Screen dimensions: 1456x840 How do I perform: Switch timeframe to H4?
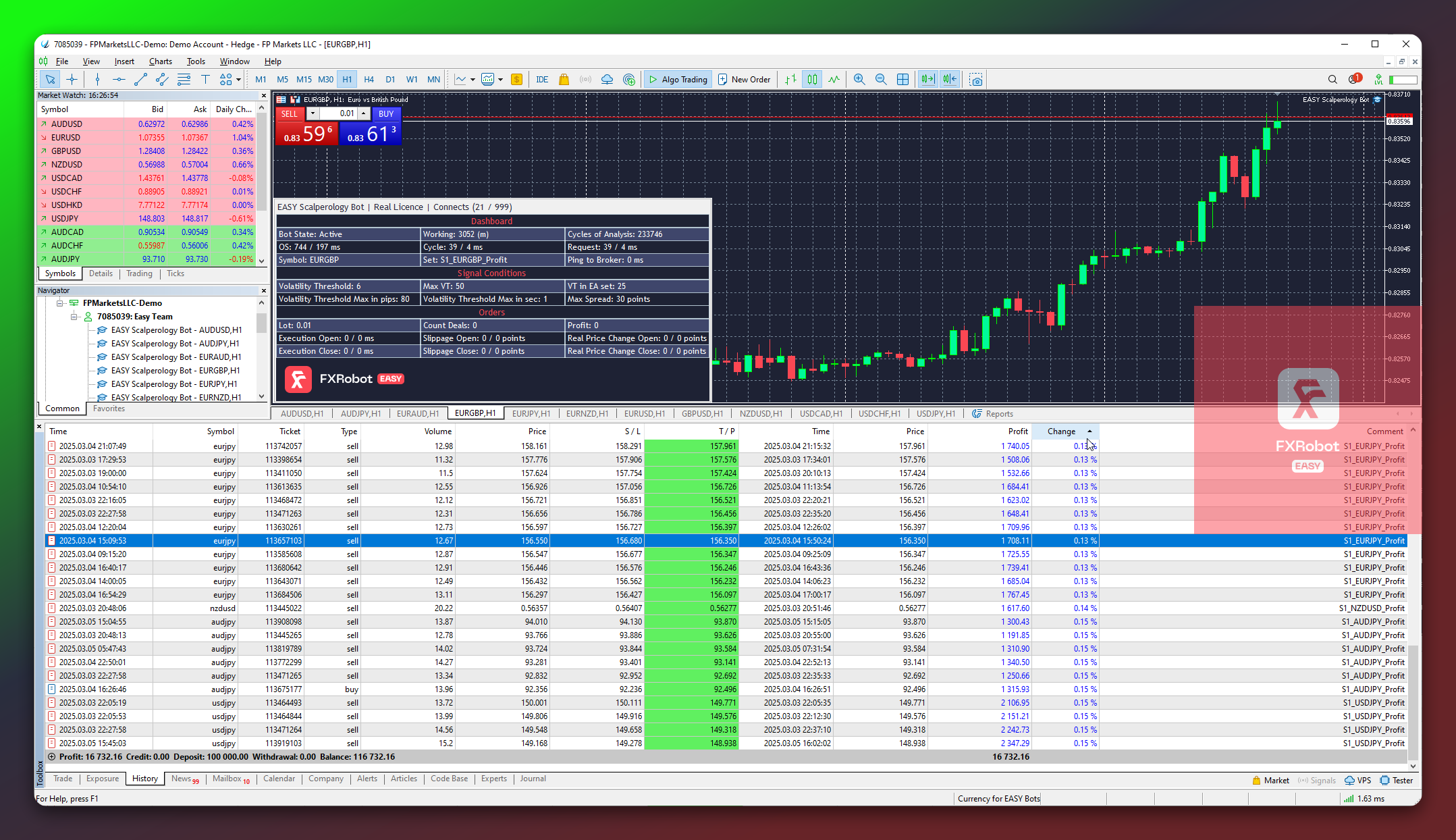(369, 80)
